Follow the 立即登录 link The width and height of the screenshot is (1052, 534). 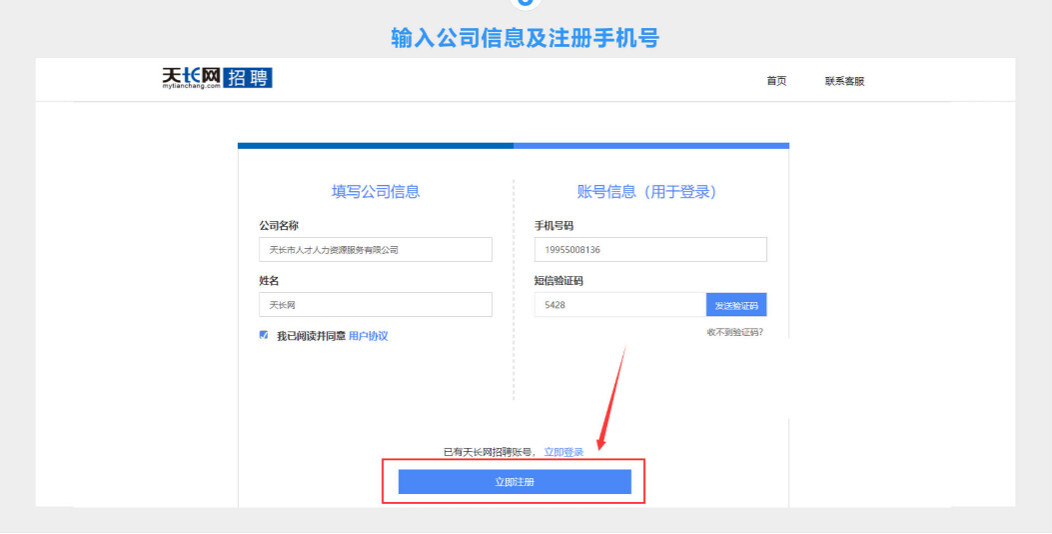point(564,452)
